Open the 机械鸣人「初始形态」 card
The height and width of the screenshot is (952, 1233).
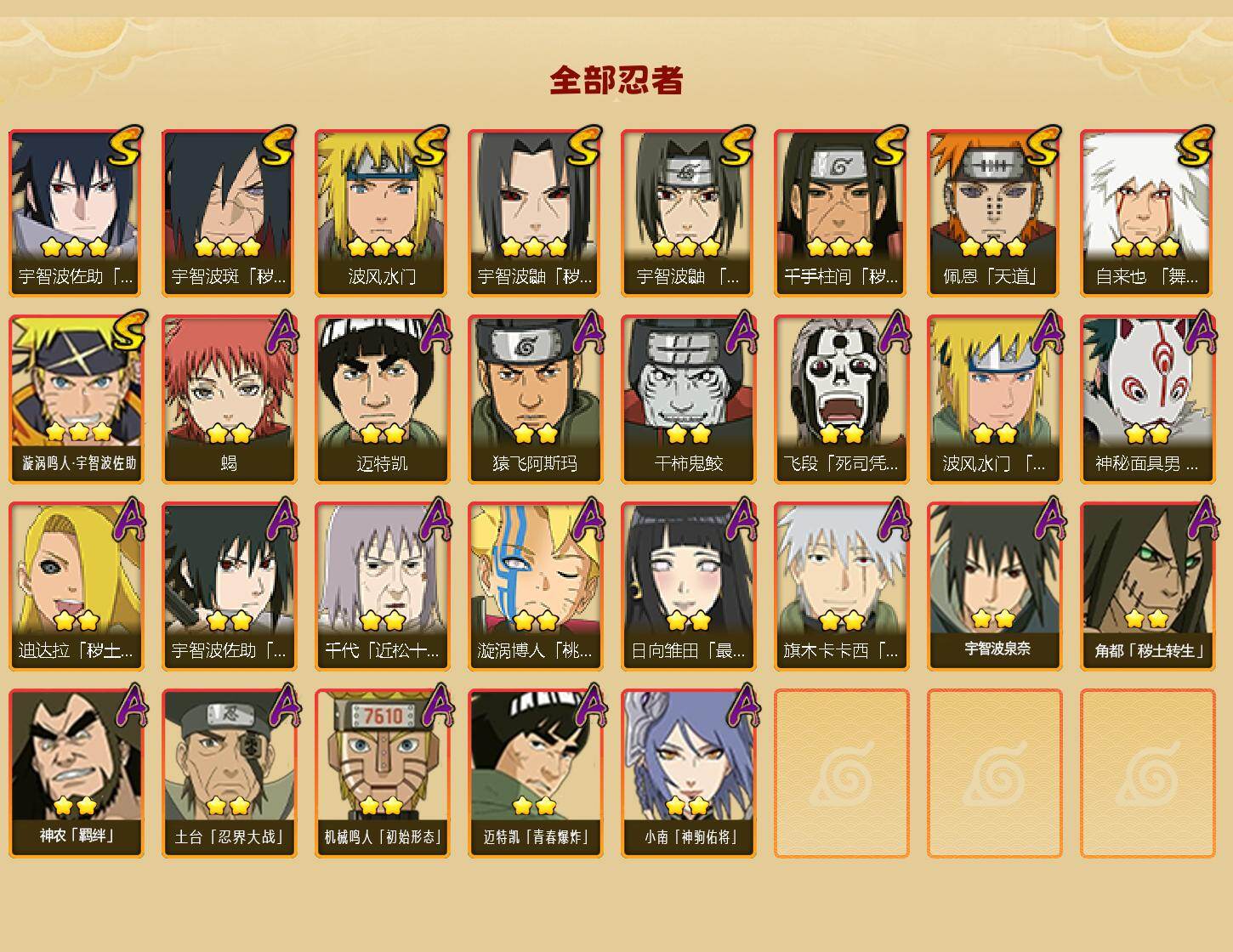point(383,773)
